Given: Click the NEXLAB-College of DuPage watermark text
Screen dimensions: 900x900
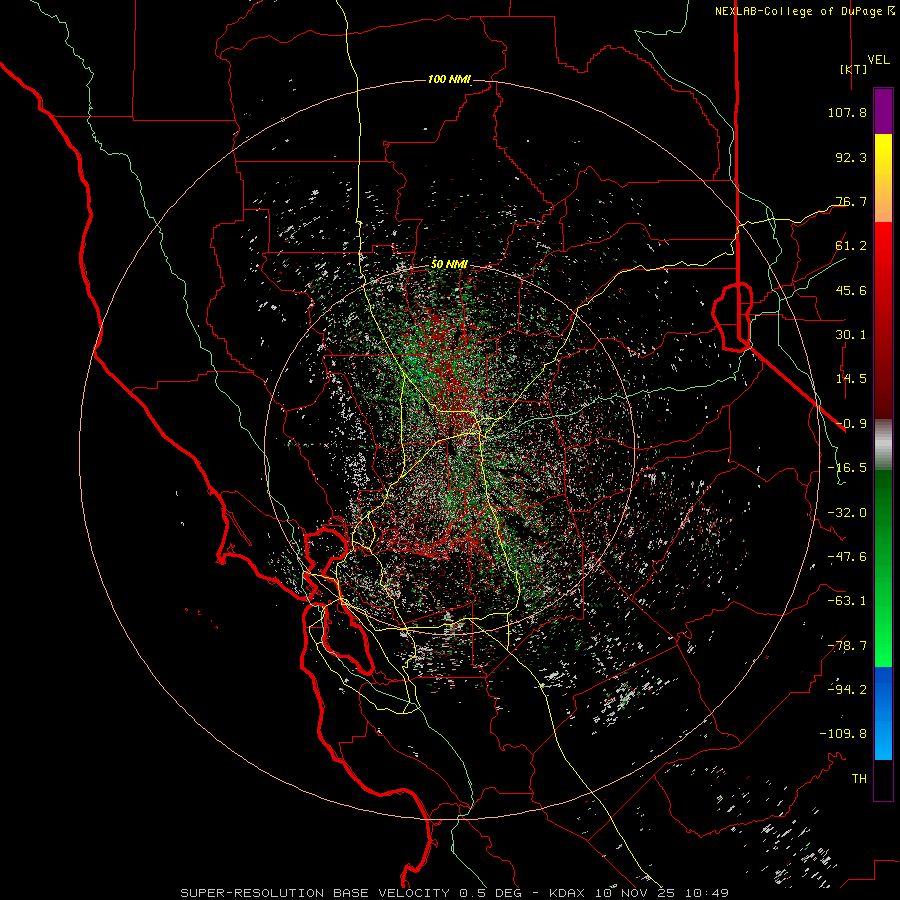Looking at the screenshot, I should point(805,11).
